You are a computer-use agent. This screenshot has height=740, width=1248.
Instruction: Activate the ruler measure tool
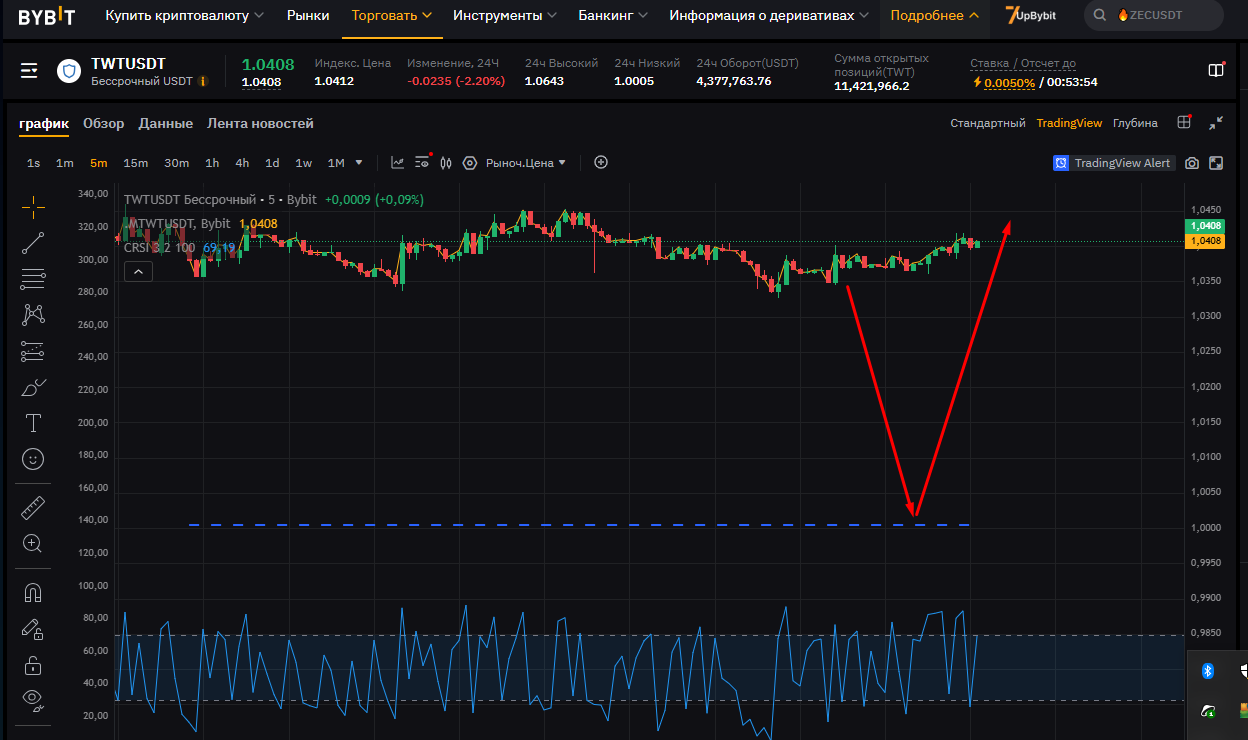pyautogui.click(x=33, y=508)
